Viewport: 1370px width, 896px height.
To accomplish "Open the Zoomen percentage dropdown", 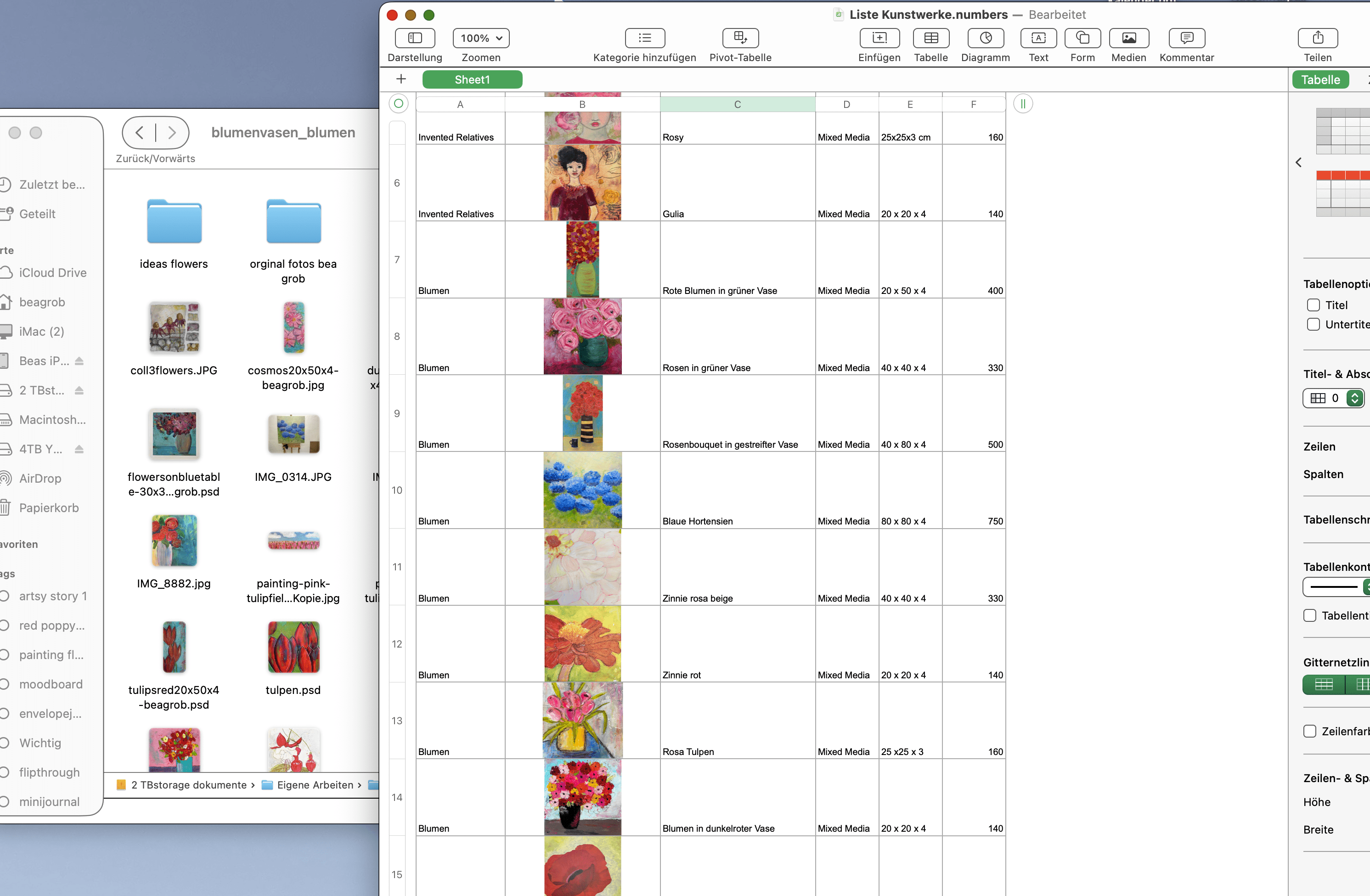I will 481,38.
